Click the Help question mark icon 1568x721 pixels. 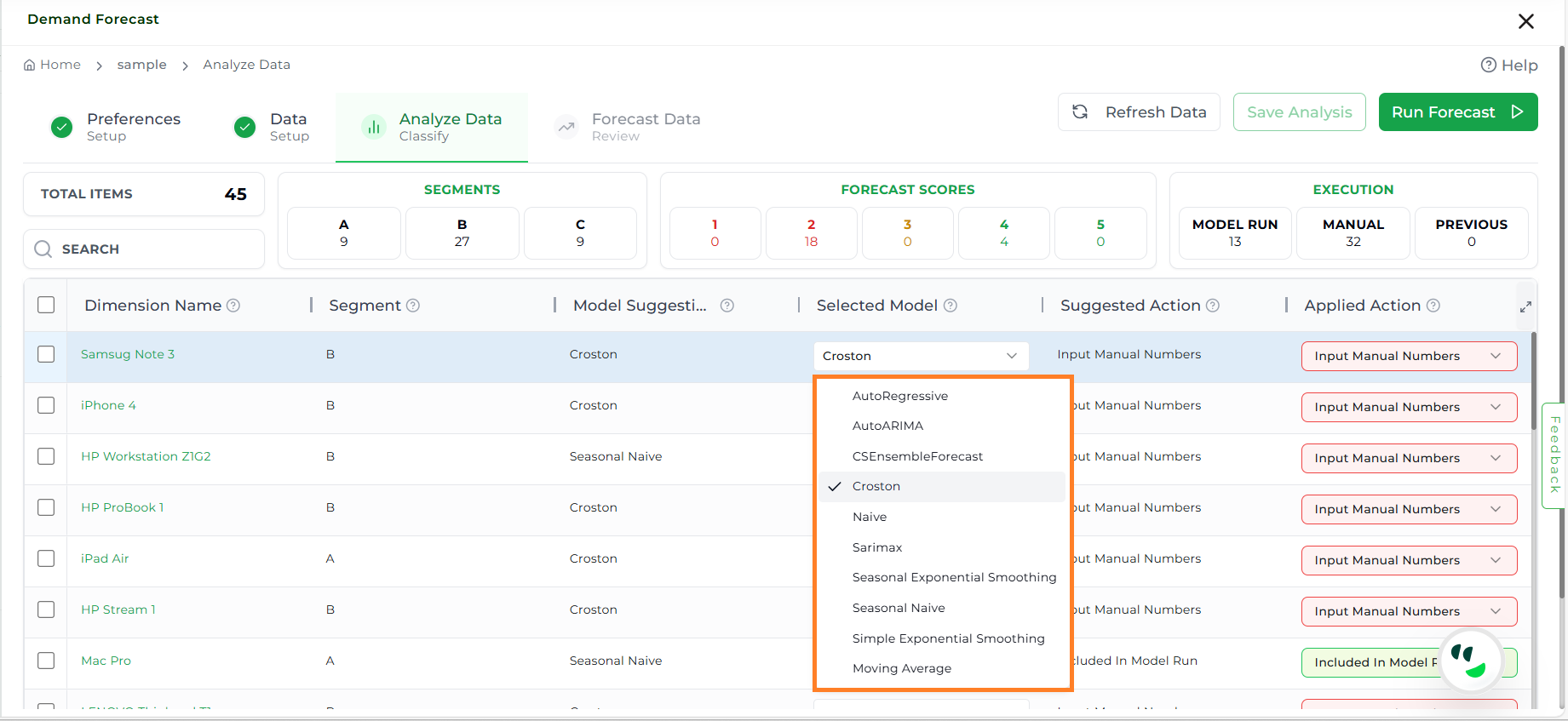pyautogui.click(x=1488, y=66)
